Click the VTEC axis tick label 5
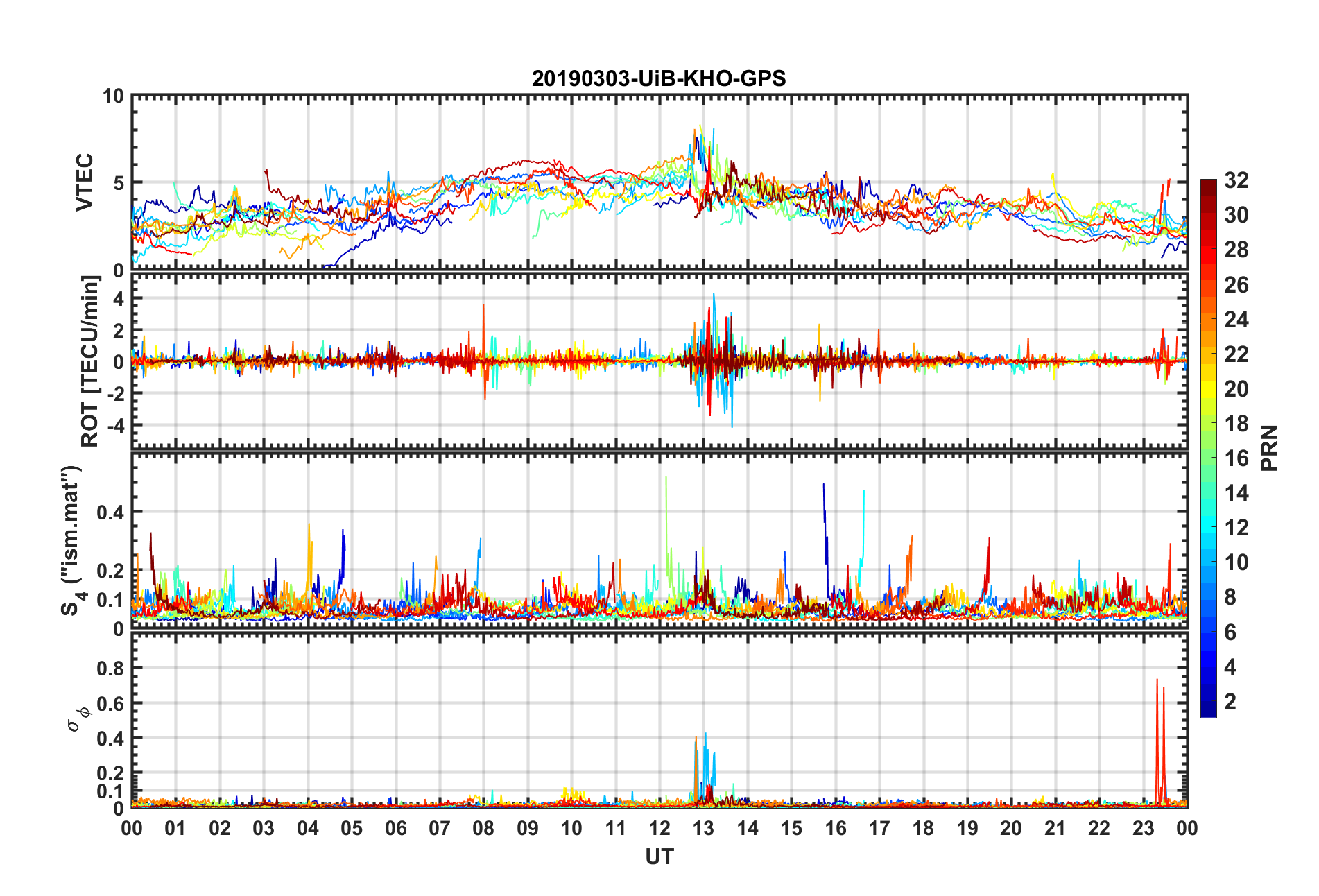This screenshot has width=1319, height=896. pyautogui.click(x=119, y=183)
